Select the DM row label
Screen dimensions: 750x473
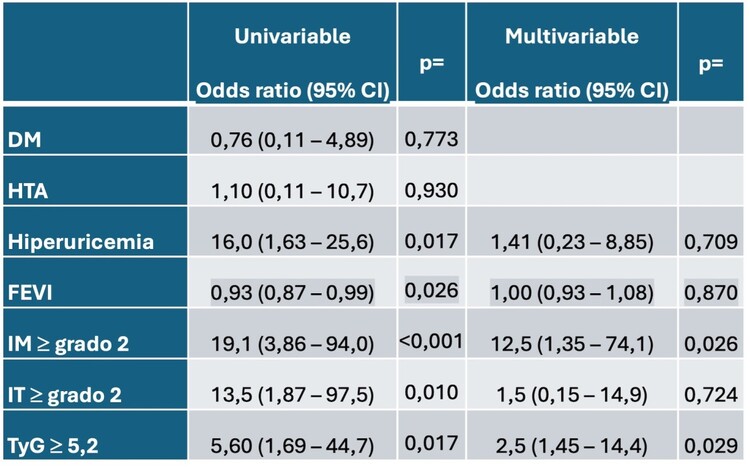(x=23, y=139)
